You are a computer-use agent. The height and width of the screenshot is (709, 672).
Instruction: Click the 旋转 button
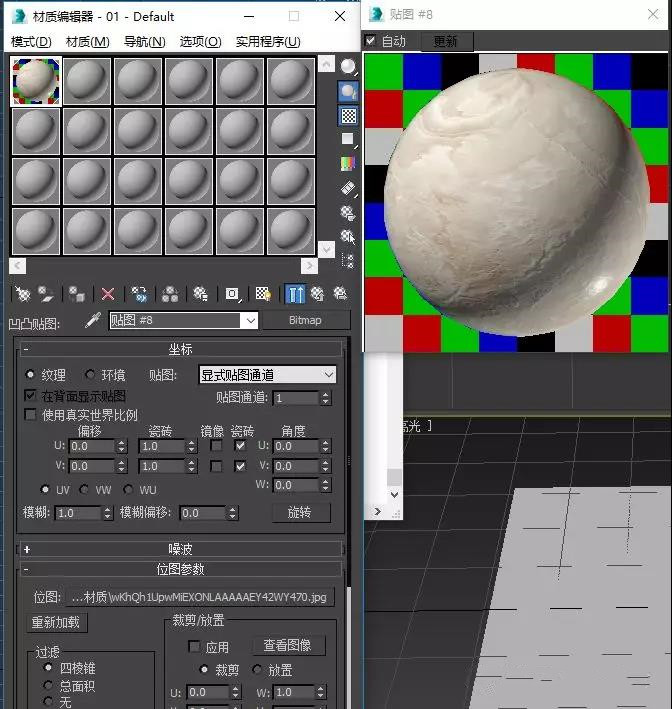pyautogui.click(x=301, y=512)
